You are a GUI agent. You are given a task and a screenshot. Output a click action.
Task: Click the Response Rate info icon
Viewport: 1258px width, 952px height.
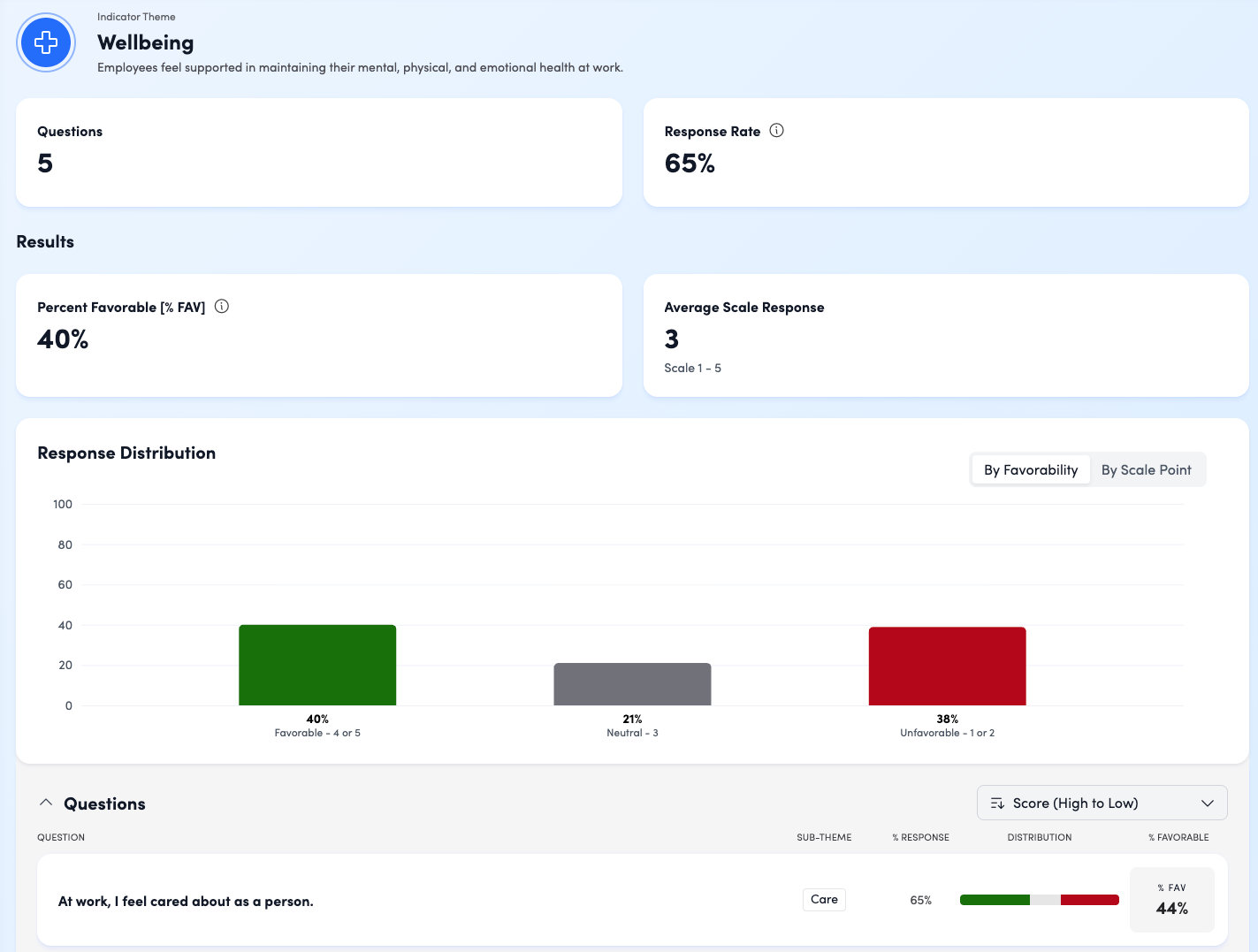tap(776, 131)
